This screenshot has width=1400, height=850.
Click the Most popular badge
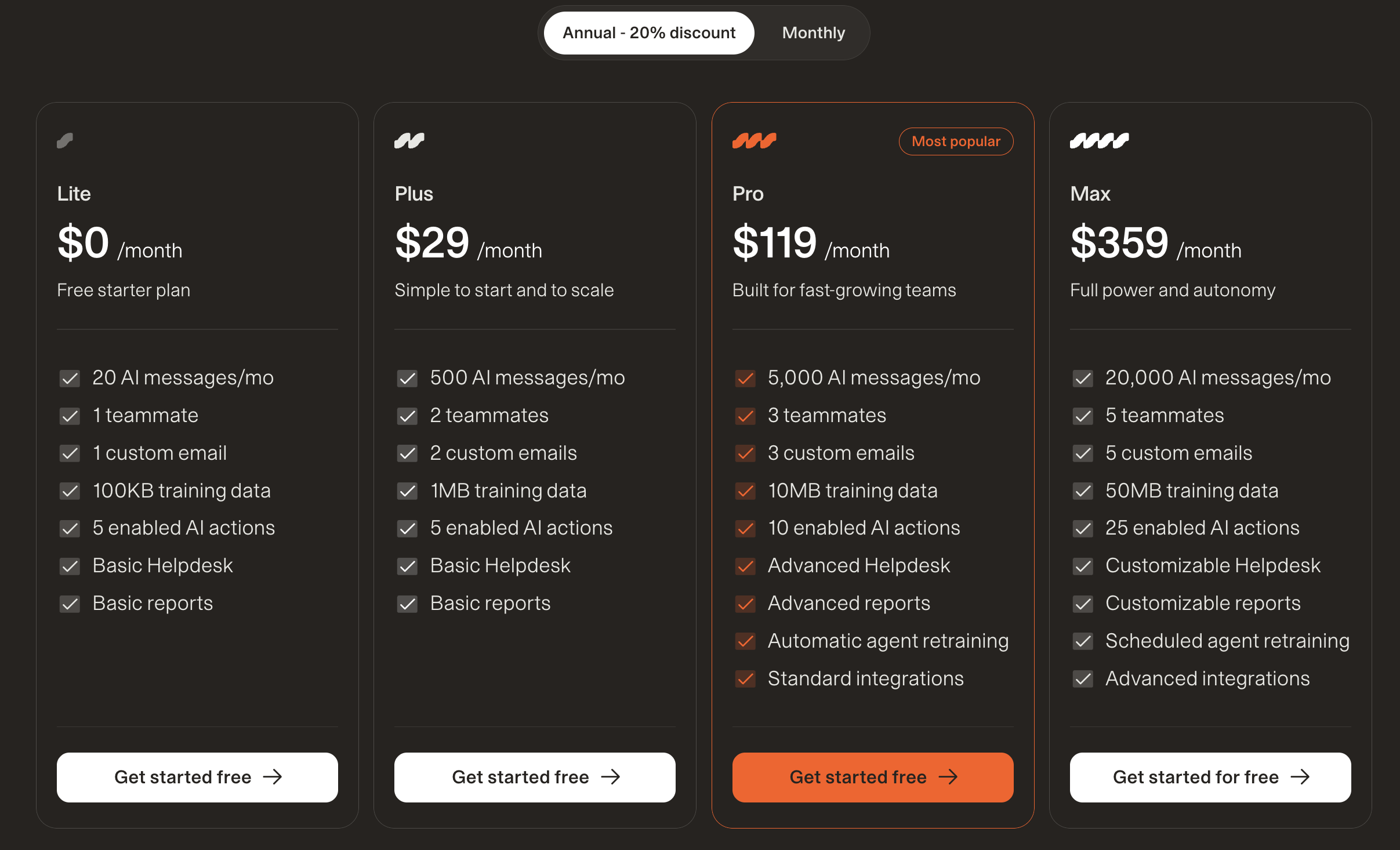coord(956,141)
